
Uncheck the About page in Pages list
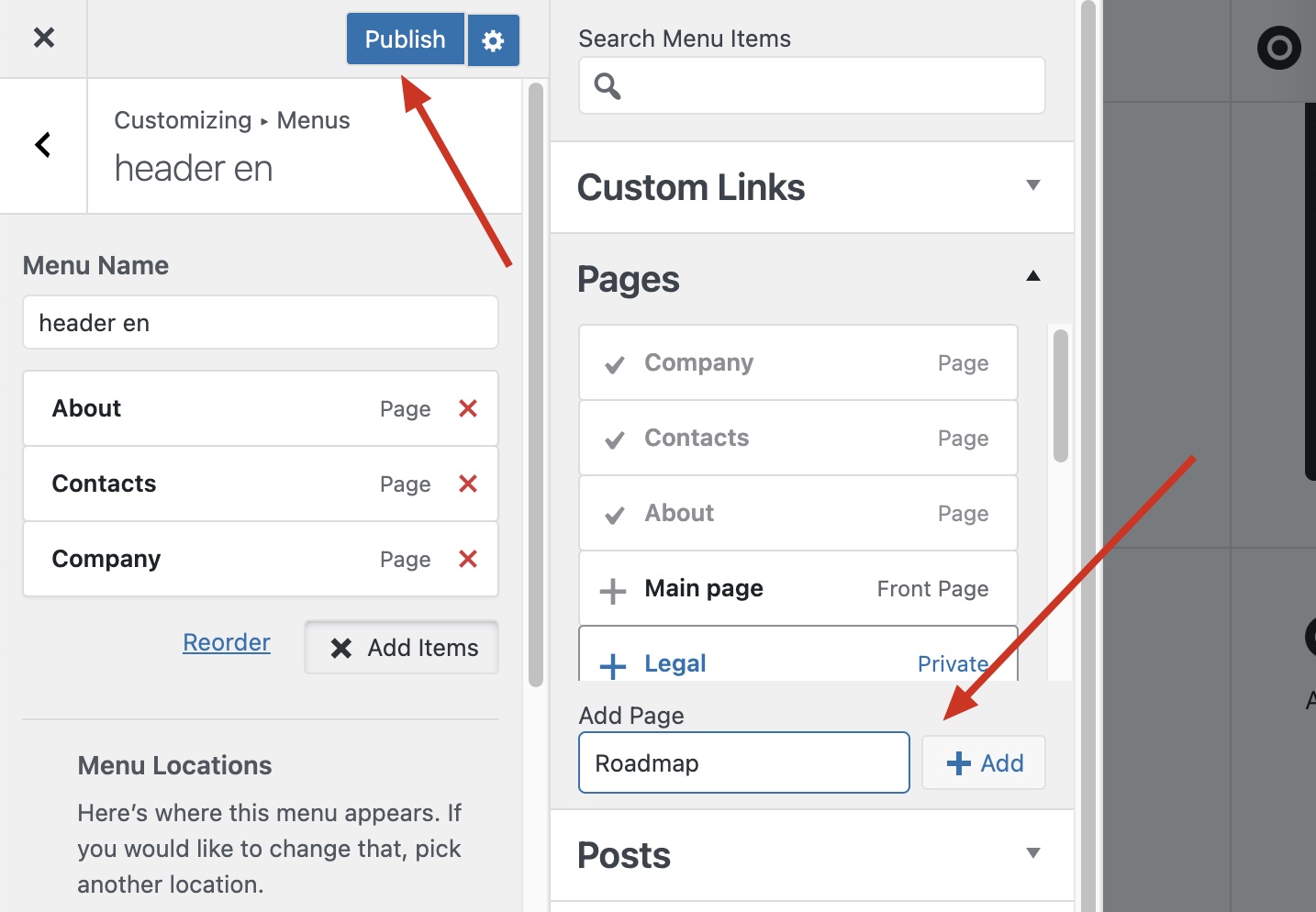pos(615,515)
